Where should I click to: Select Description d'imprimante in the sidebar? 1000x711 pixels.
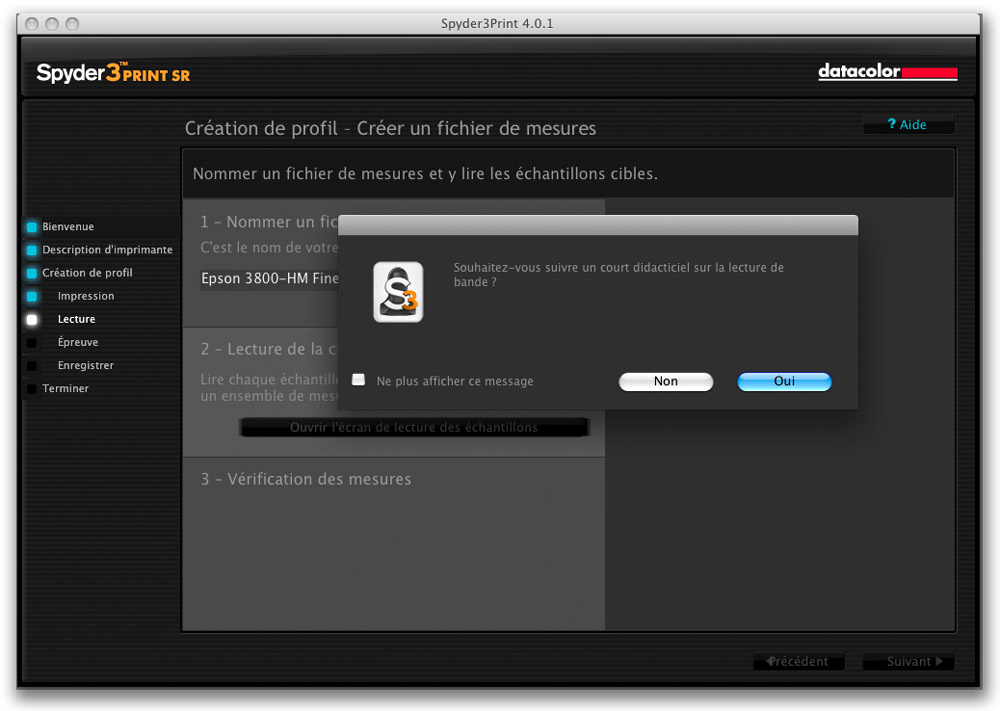[x=107, y=249]
